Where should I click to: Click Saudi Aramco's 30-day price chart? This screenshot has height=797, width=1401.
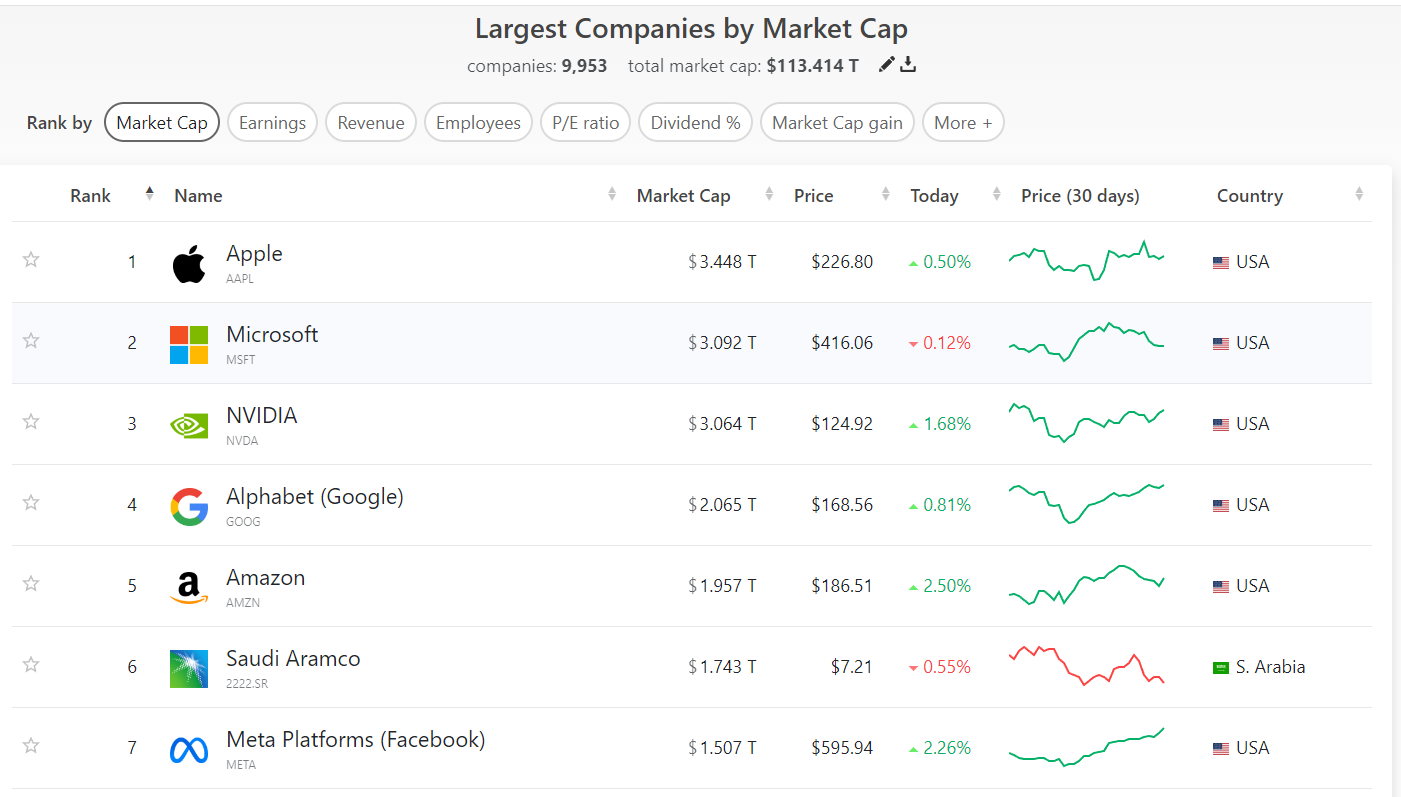coord(1087,666)
